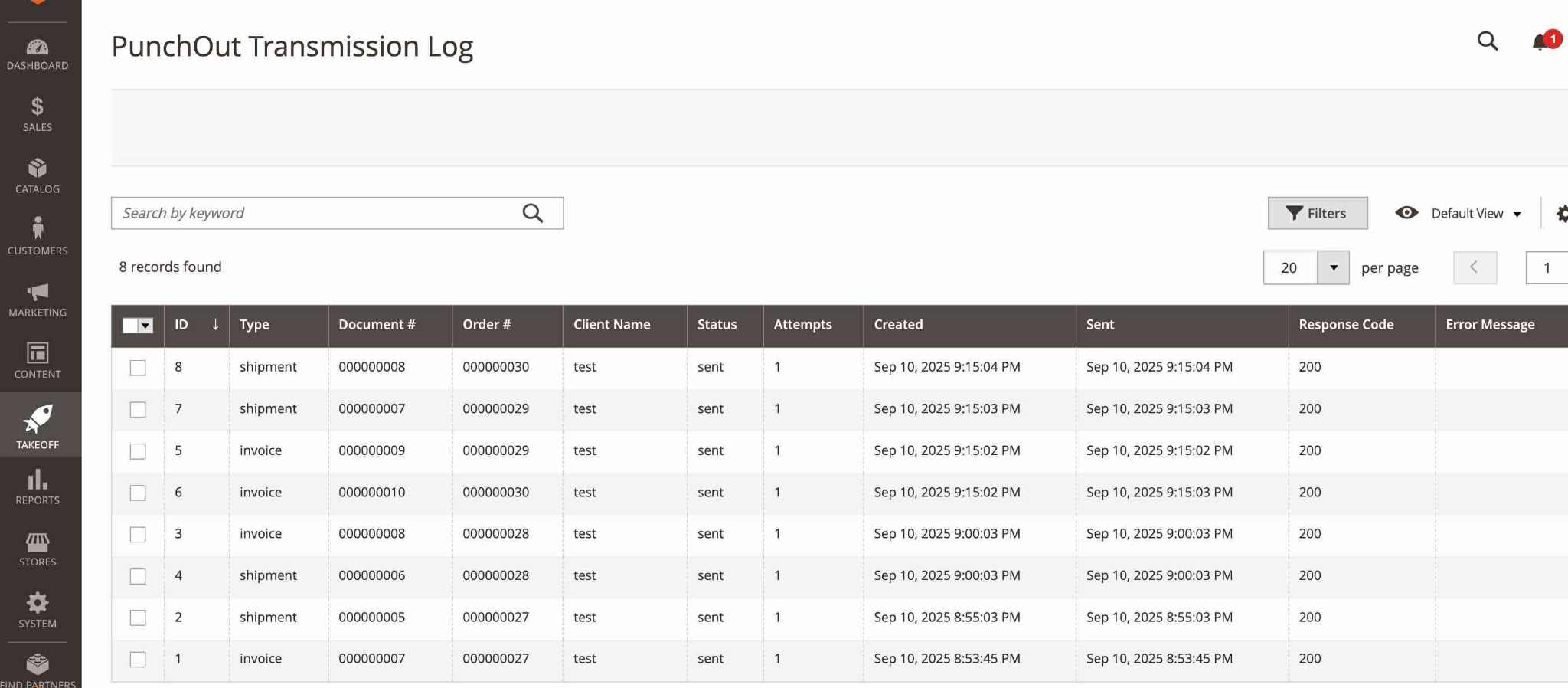The width and height of the screenshot is (1568, 688).
Task: Click the Filters button
Action: pos(1317,213)
